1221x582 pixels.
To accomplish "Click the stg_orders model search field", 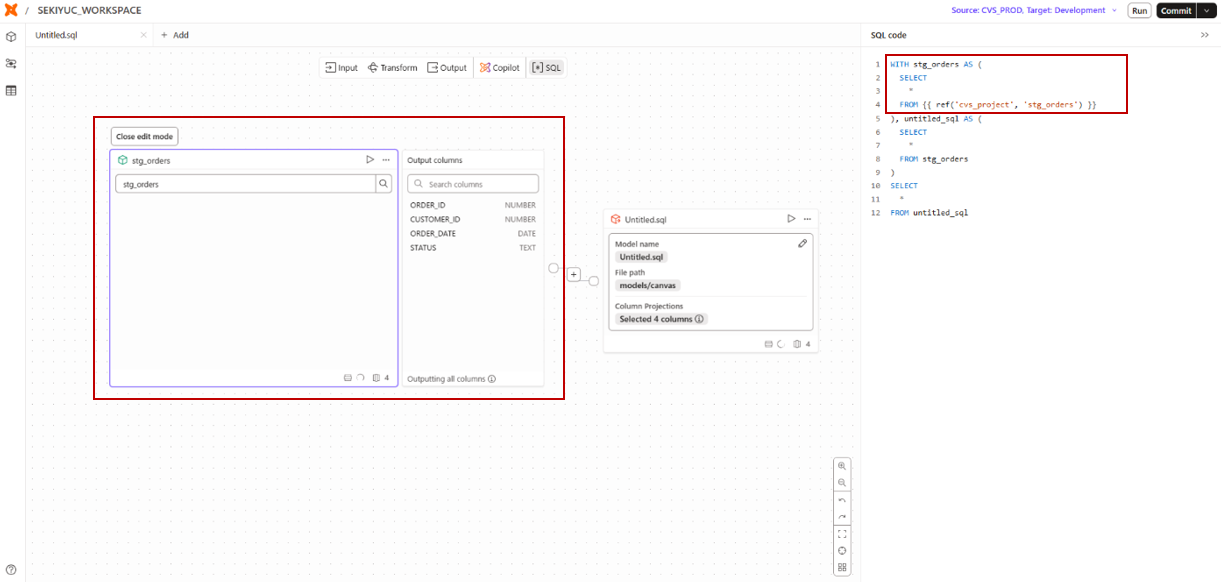I will (x=245, y=184).
